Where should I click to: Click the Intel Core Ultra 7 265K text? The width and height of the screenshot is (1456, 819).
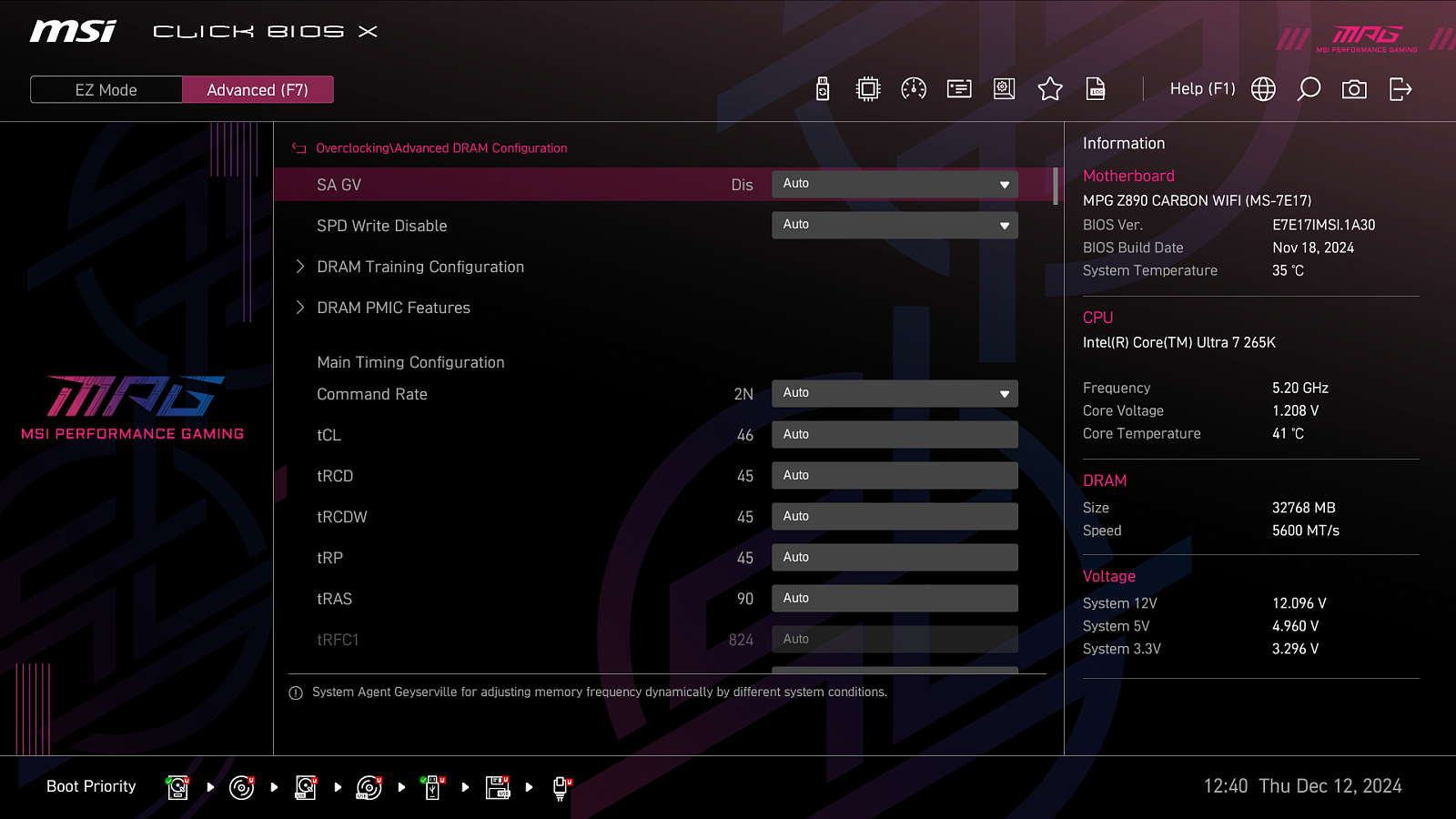pos(1179,342)
